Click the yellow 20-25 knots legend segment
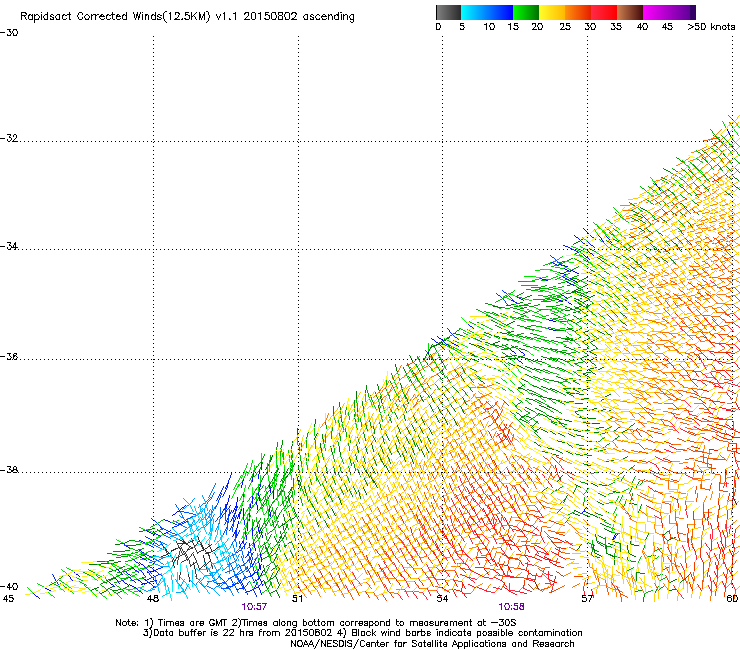This screenshot has height=650, width=740. point(552,12)
